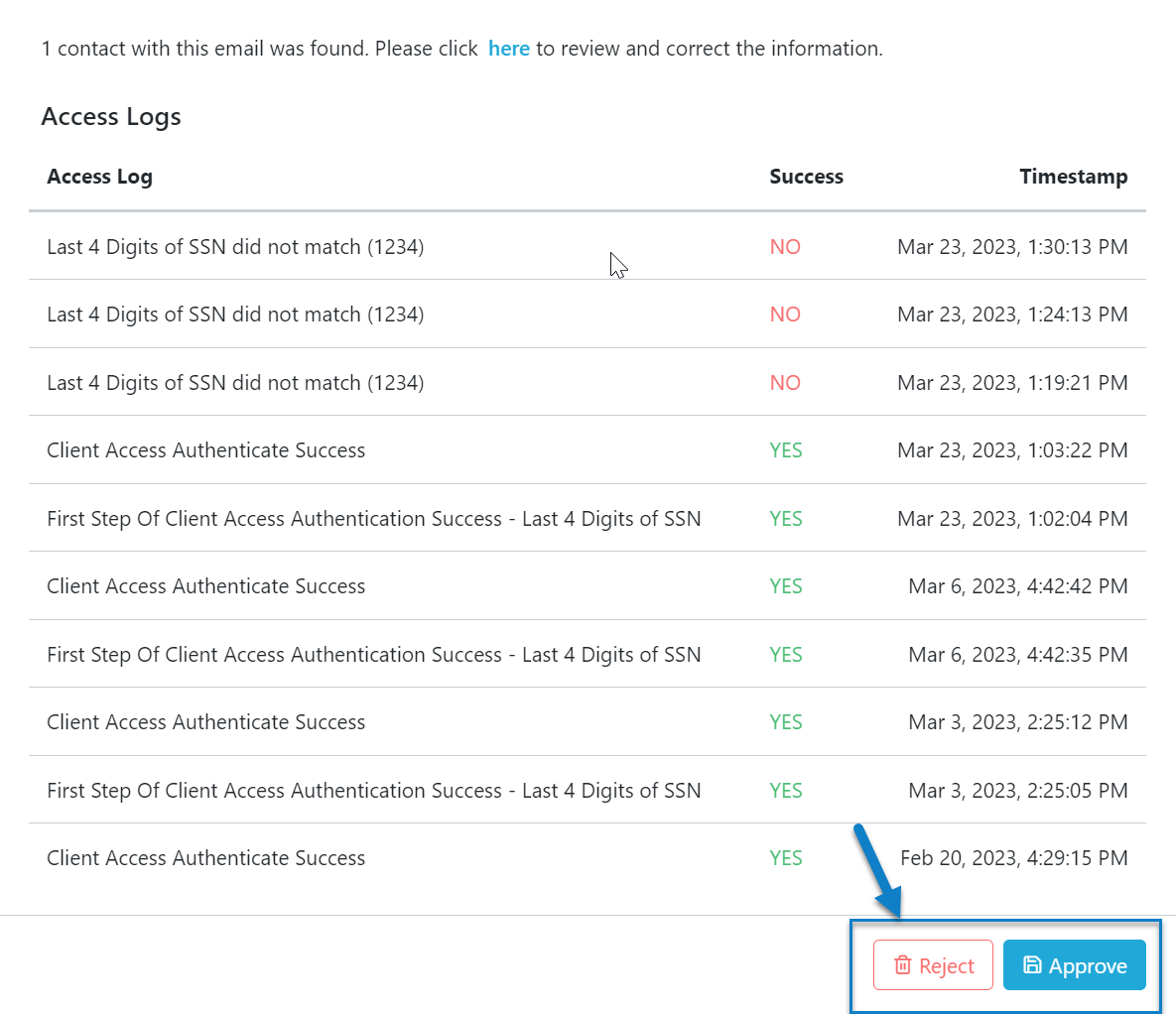Approve the access request
The image size is (1176, 1014).
1075,964
